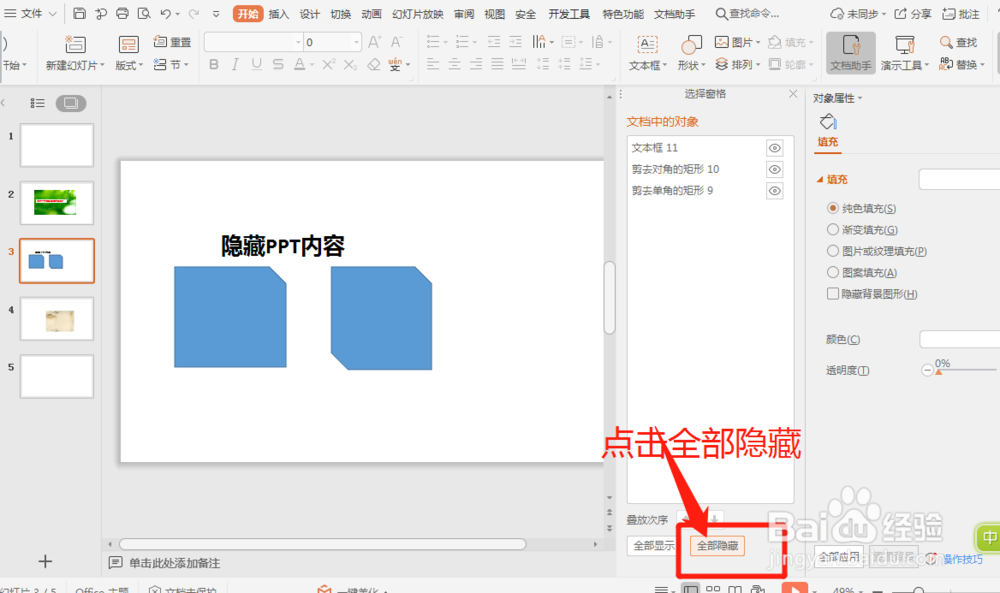Viewport: 1000px width, 593px height.
Task: Toggle bold formatting
Action: point(214,64)
